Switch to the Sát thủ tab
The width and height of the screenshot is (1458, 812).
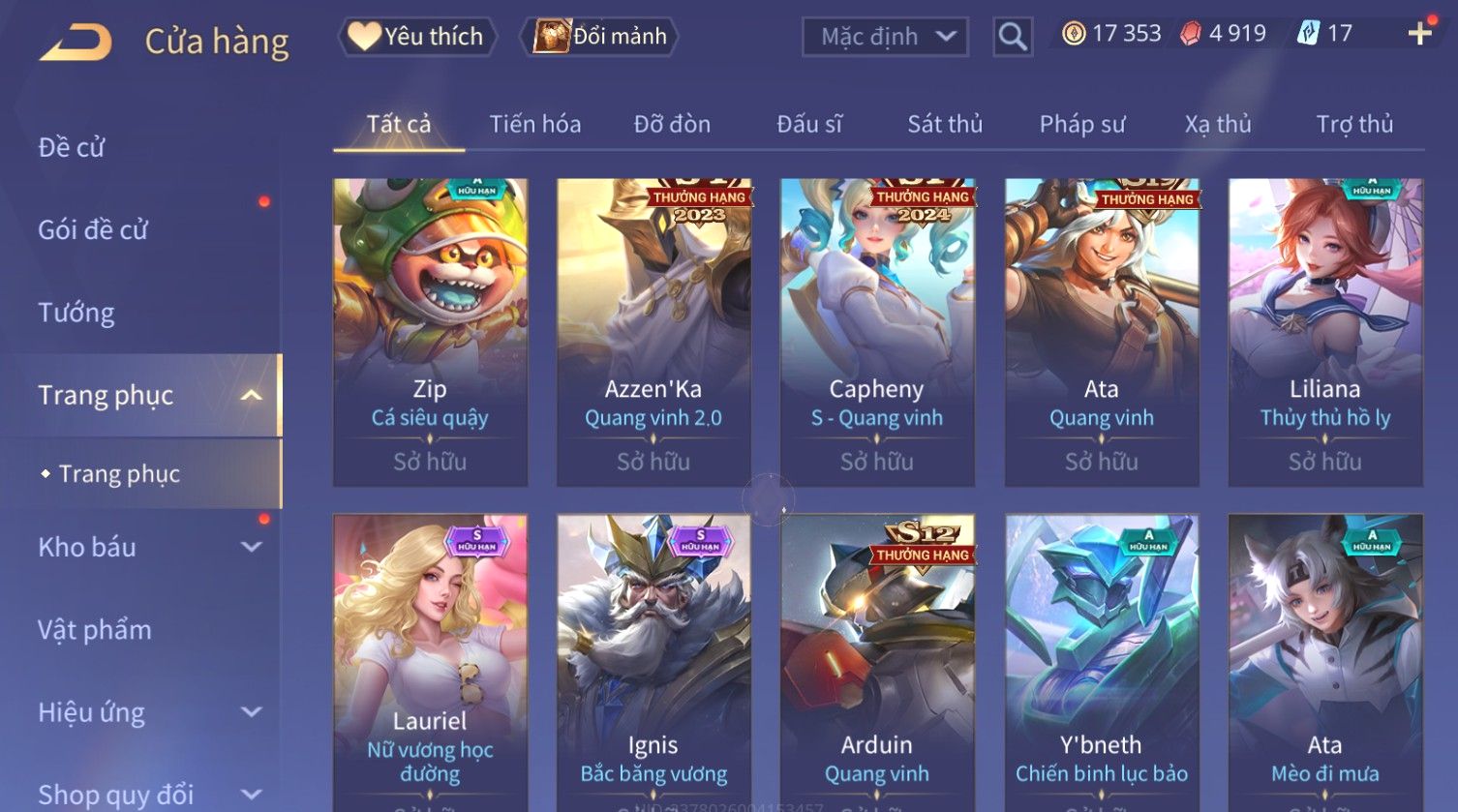(x=945, y=124)
